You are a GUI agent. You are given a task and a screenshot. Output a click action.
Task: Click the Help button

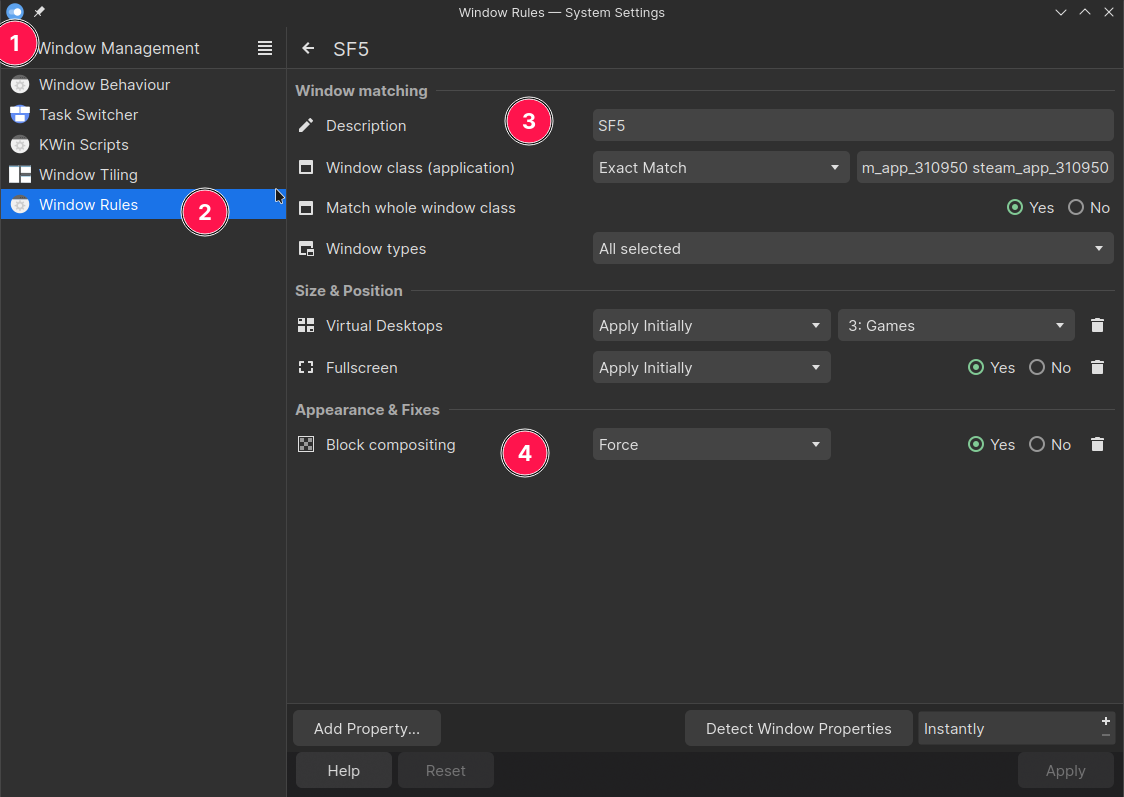pos(343,770)
